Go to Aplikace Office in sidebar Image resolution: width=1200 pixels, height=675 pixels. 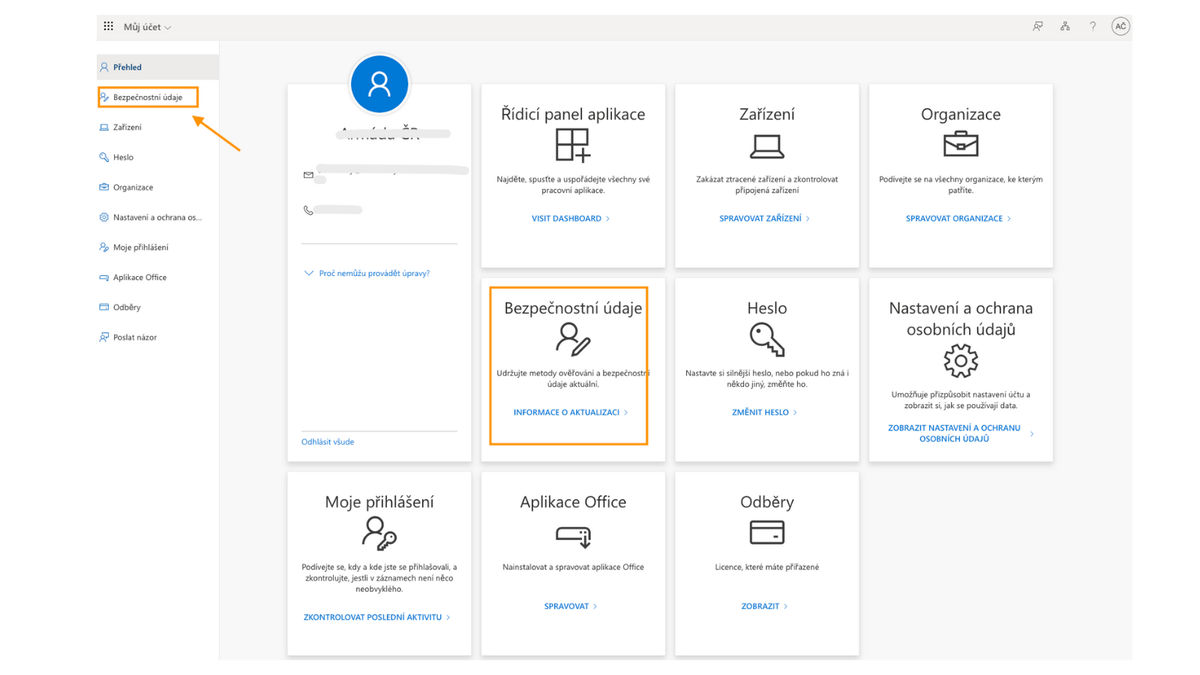(139, 277)
